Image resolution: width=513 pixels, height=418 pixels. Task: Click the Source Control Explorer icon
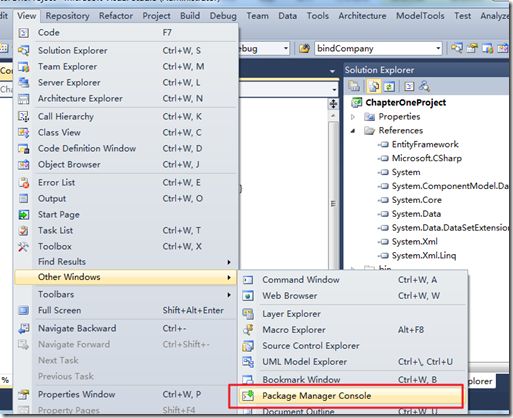248,346
